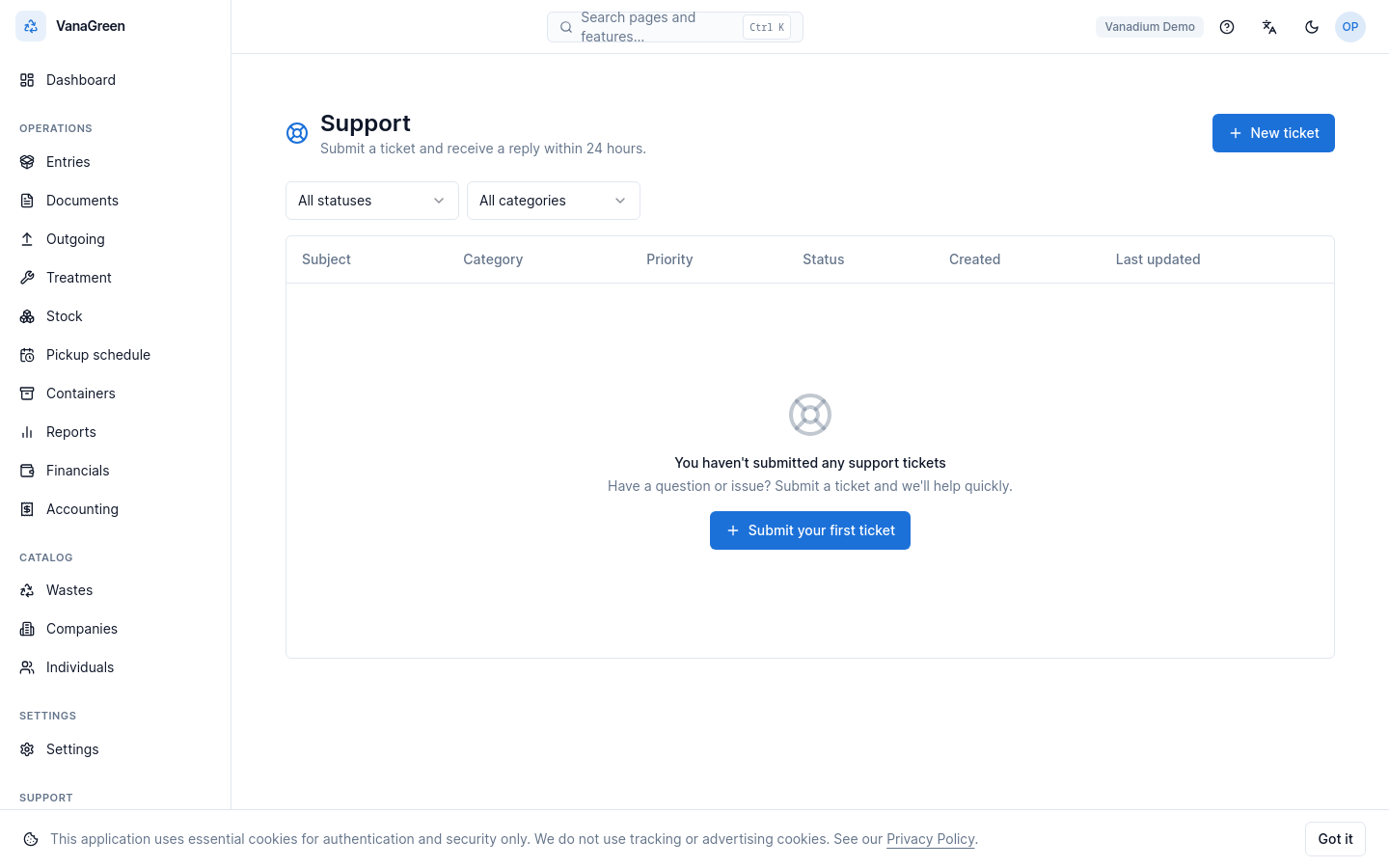Image resolution: width=1389 pixels, height=868 pixels.
Task: View Reports page
Action: pyautogui.click(x=116, y=432)
